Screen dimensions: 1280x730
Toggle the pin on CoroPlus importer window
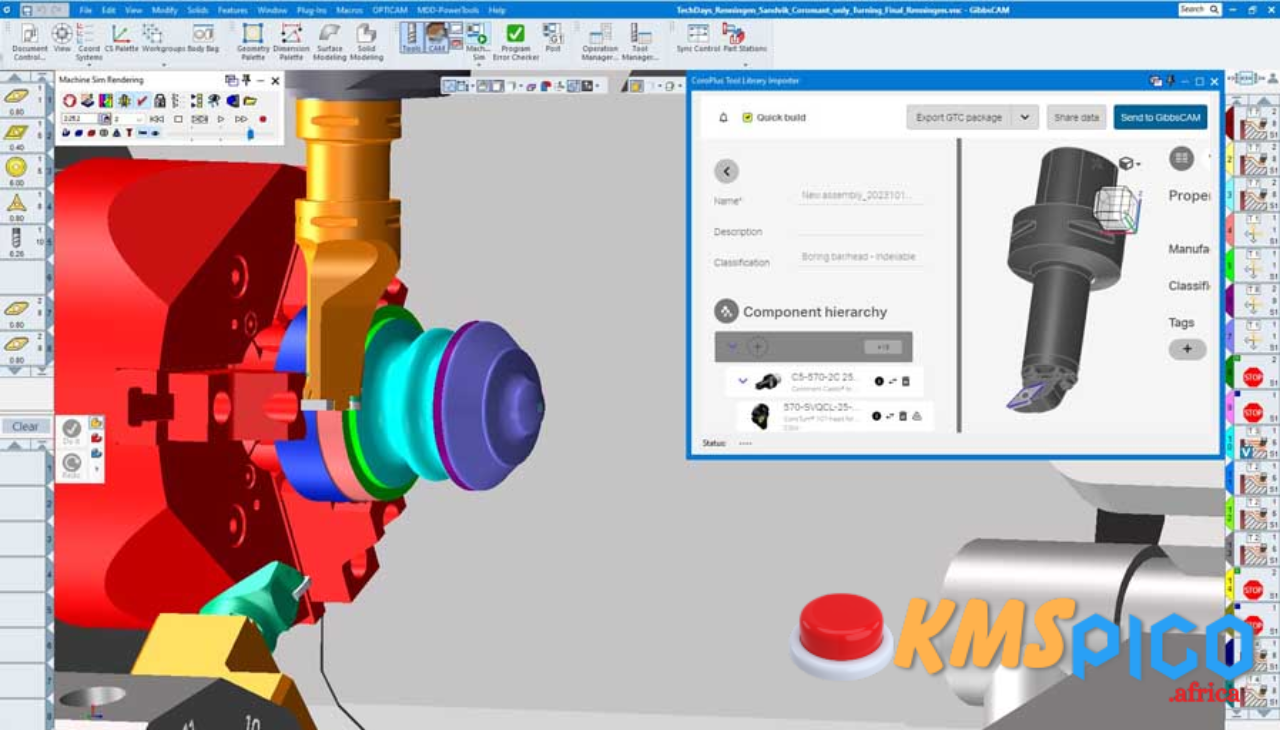point(1170,81)
